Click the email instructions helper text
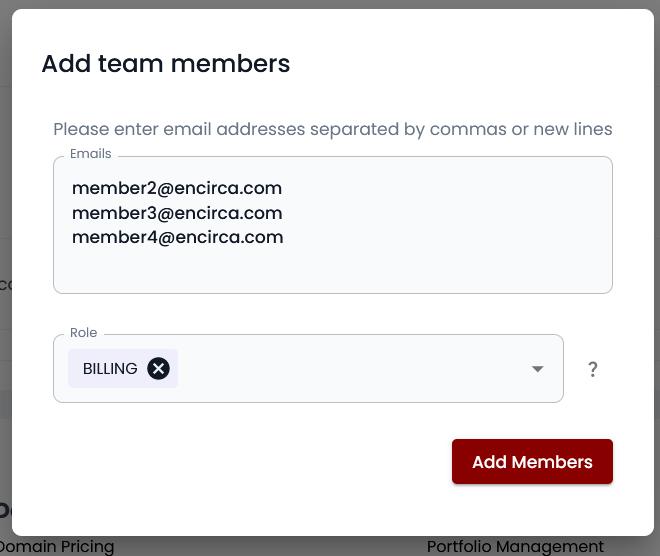The image size is (660, 556). point(332,129)
